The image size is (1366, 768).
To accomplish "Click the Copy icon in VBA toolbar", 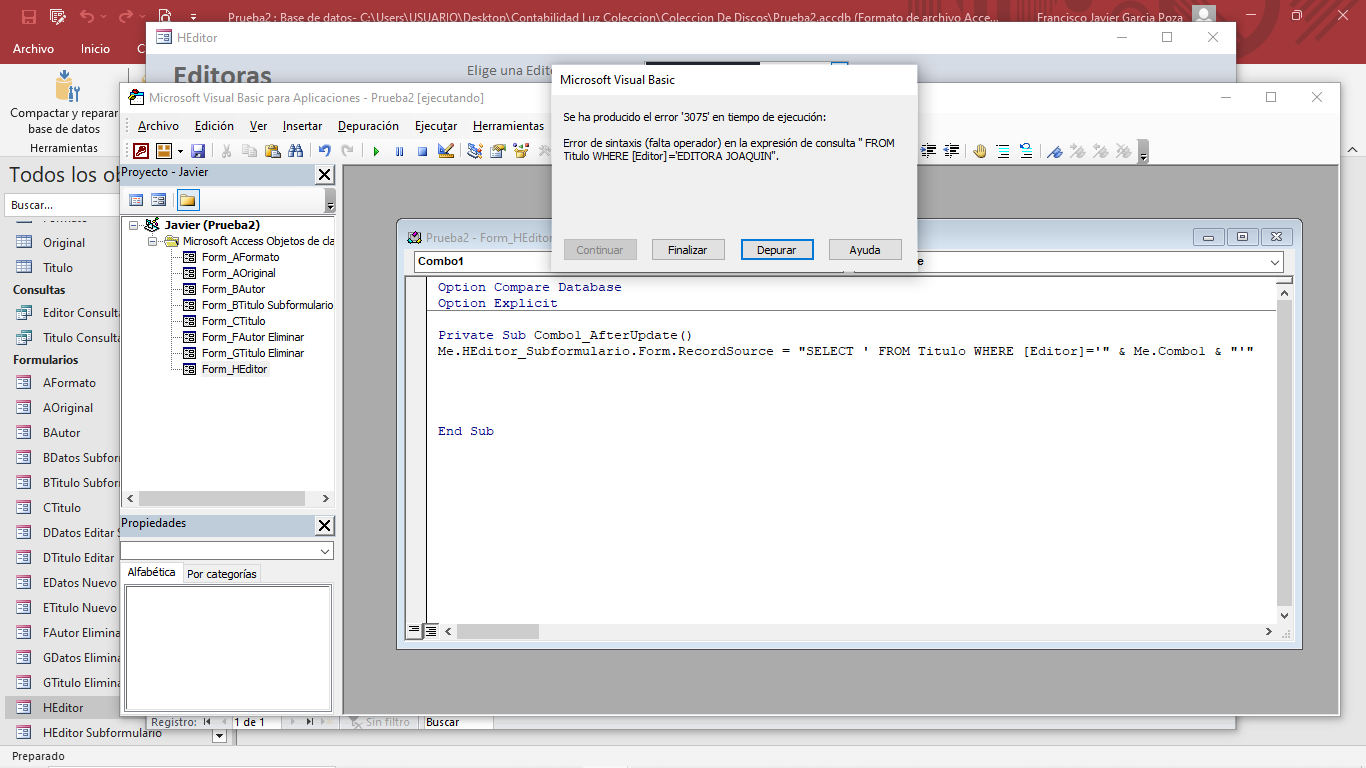I will point(249,151).
